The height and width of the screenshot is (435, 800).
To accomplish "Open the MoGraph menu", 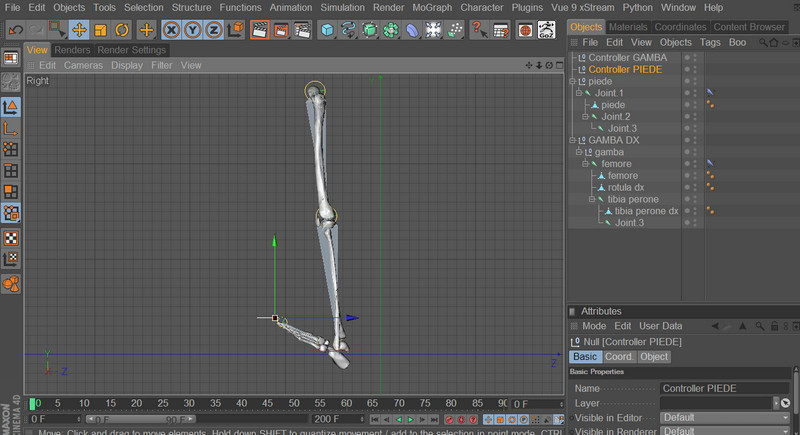I will click(433, 7).
